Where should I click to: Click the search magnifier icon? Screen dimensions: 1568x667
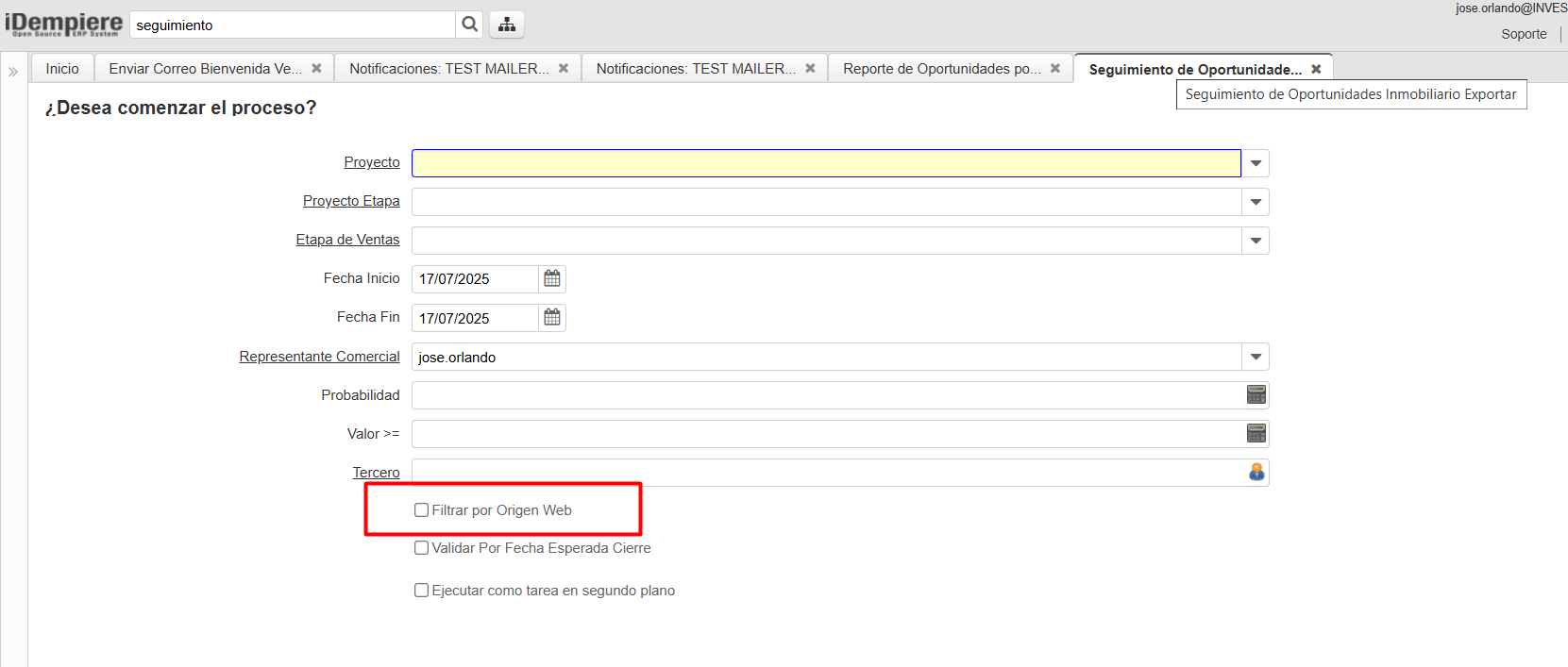point(469,25)
